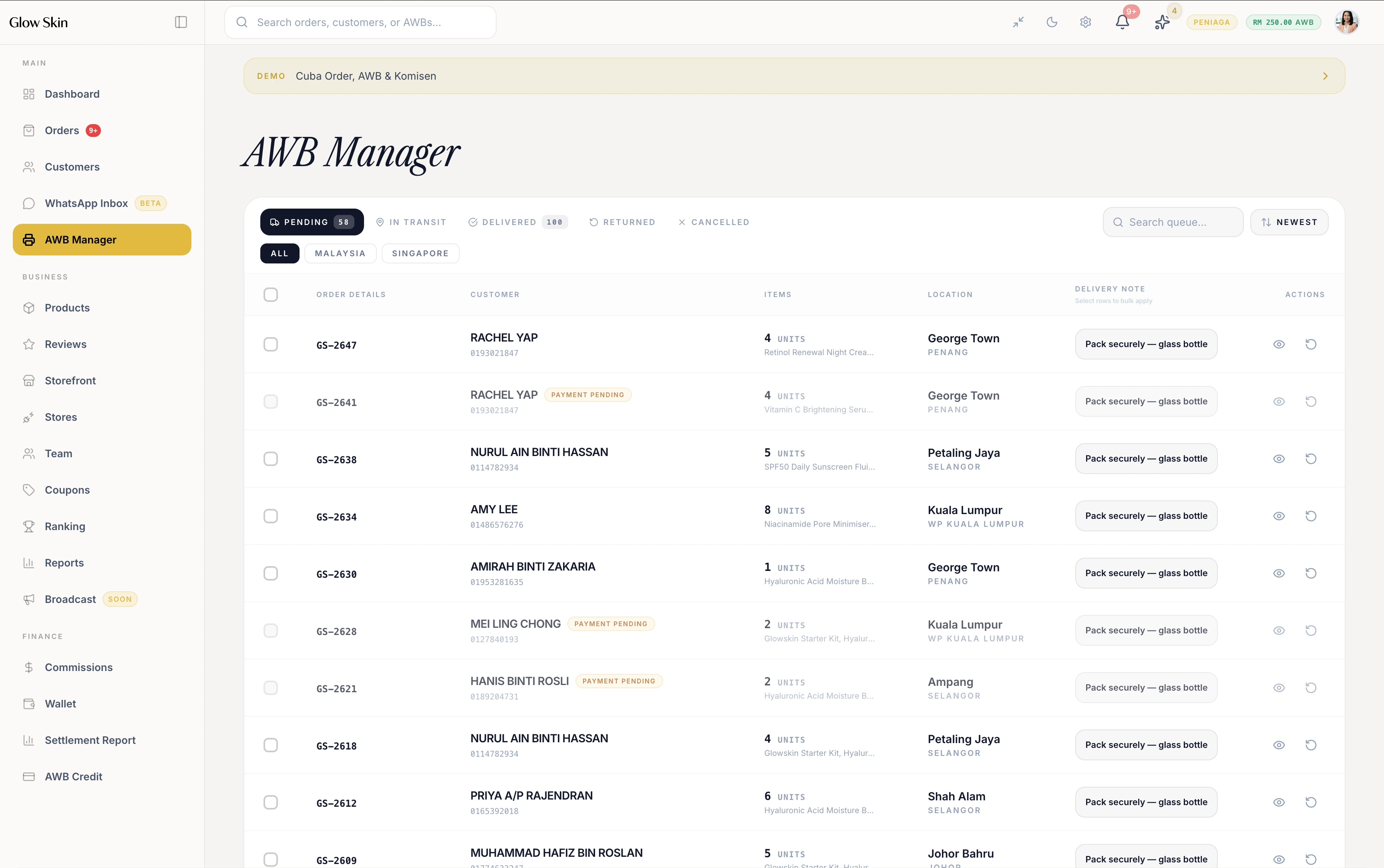Image resolution: width=1384 pixels, height=868 pixels.
Task: Click the Glow Skin logo
Action: 38,22
